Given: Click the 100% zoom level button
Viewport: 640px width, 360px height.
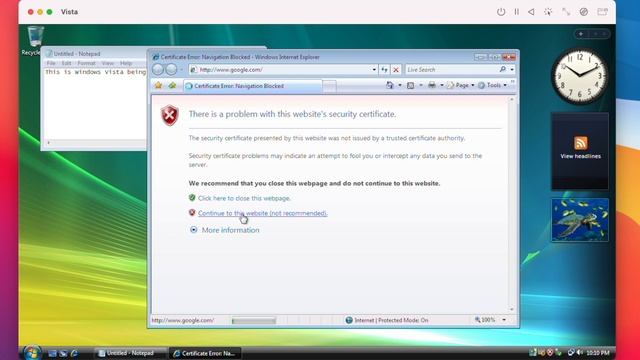Looking at the screenshot, I should point(485,320).
